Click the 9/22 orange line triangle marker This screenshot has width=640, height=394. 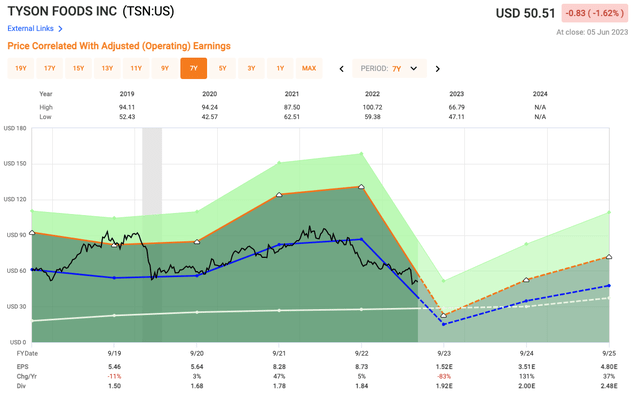361,187
